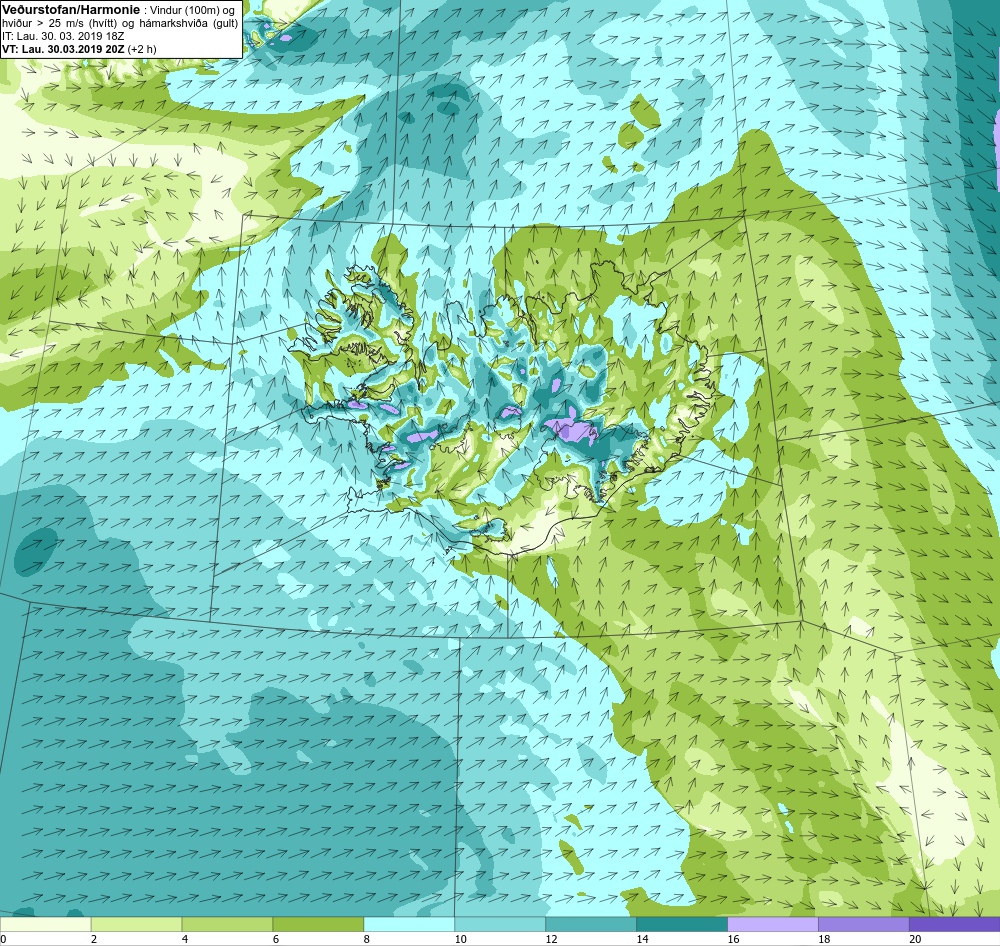
Task: Click the 10–12 light teal legend swatch
Action: [x=500, y=924]
